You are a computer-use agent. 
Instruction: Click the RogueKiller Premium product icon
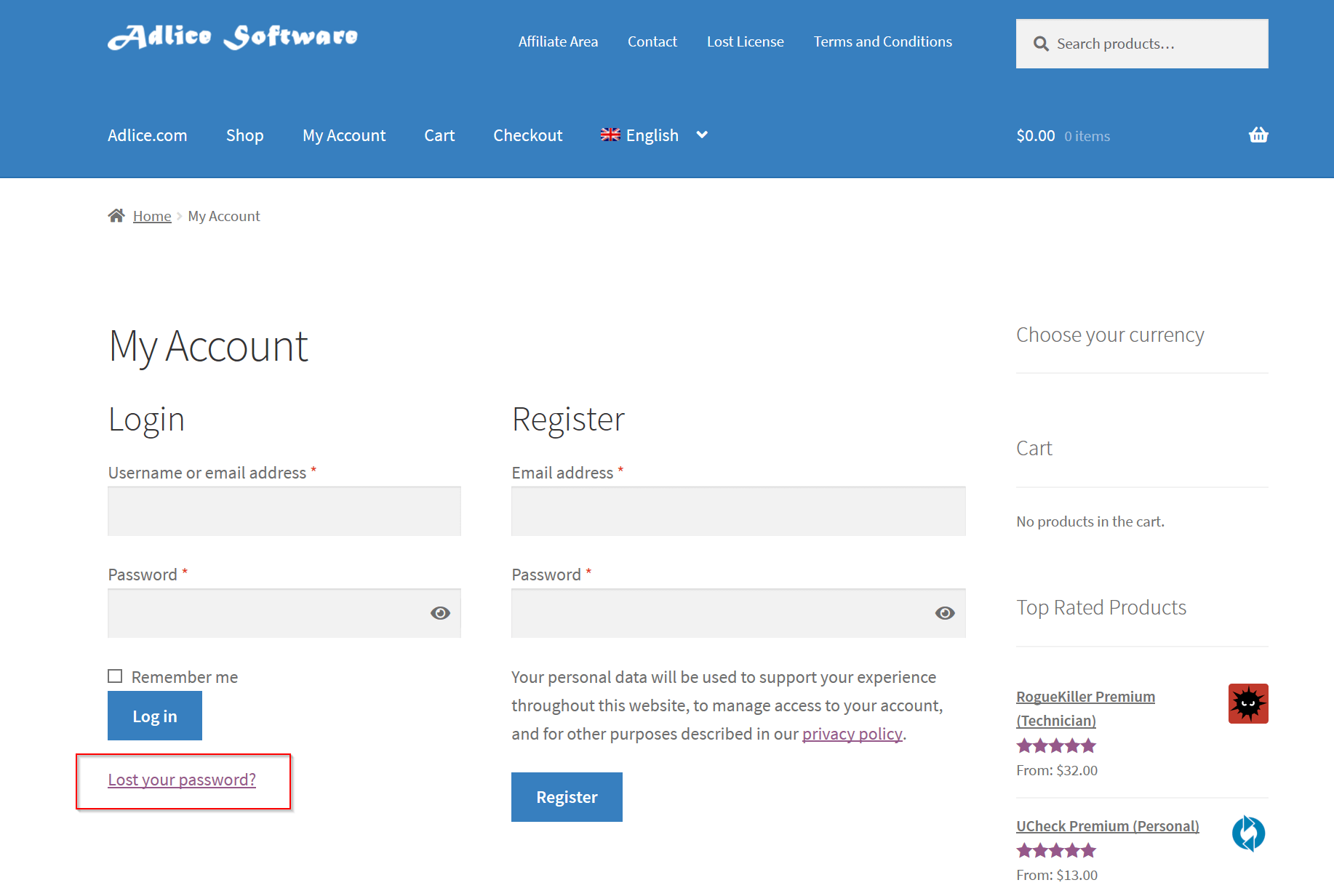tap(1248, 703)
